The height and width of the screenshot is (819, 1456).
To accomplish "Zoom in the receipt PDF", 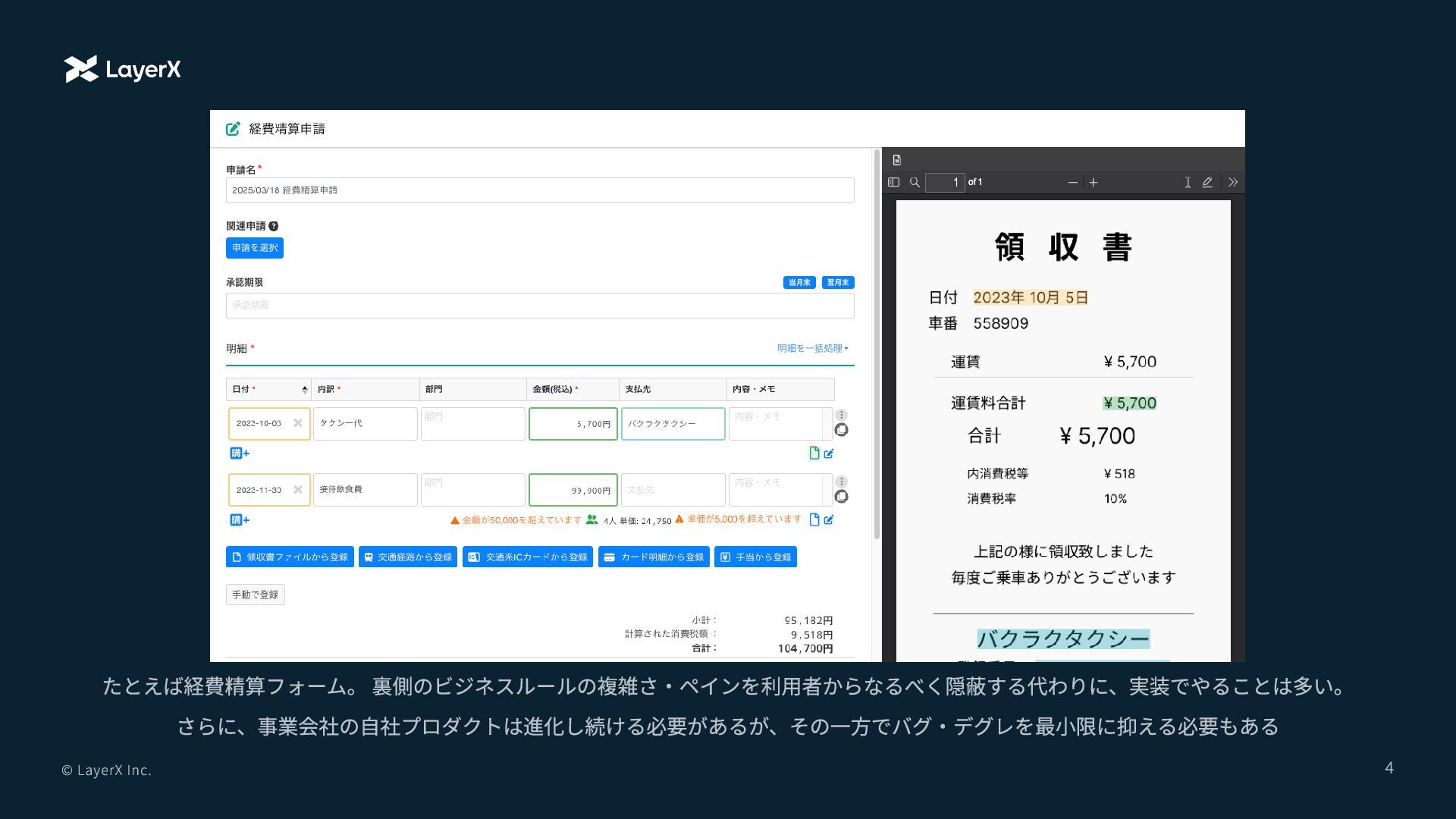I will point(1094,182).
